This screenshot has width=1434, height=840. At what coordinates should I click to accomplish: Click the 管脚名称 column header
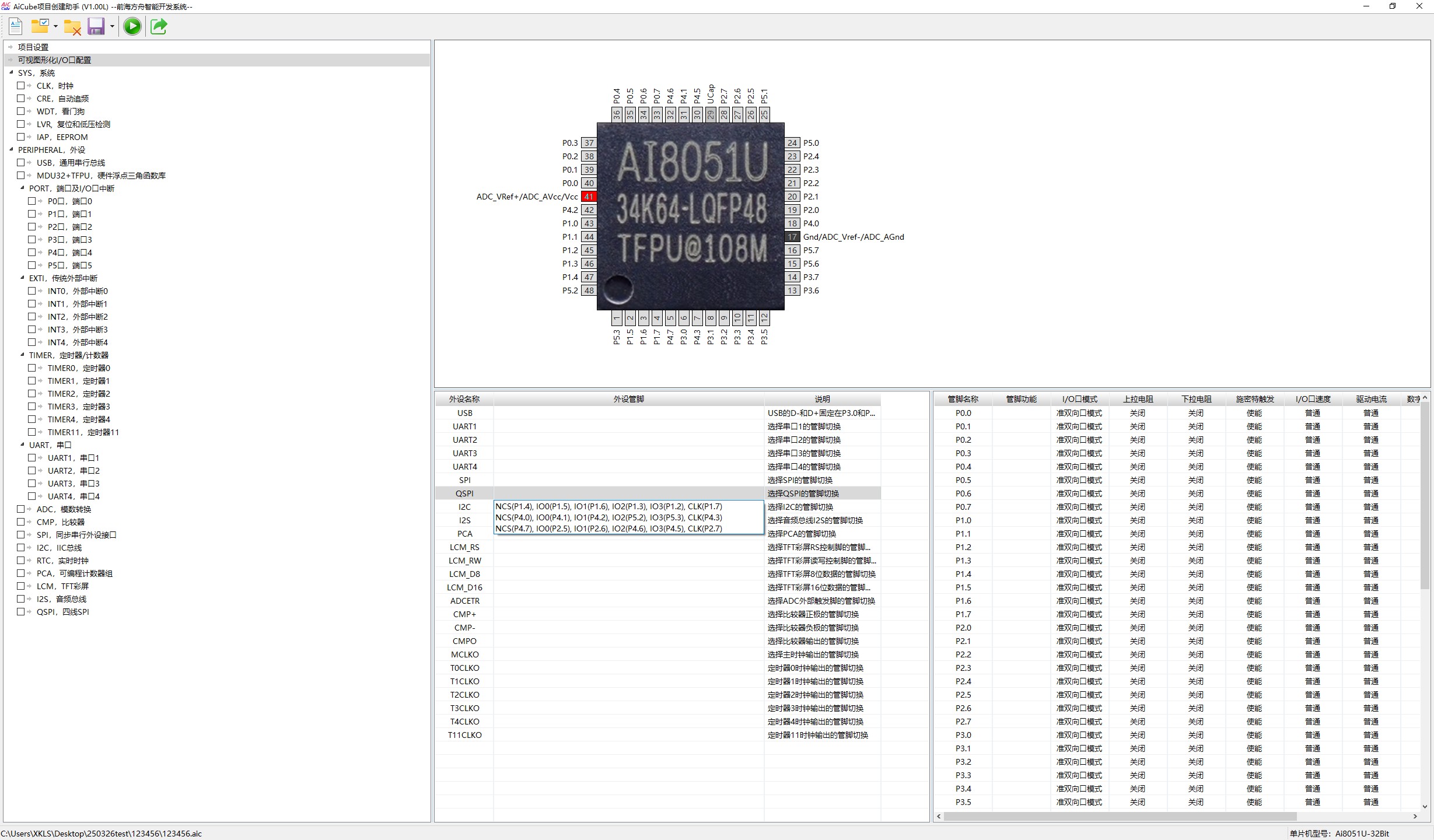[x=963, y=399]
